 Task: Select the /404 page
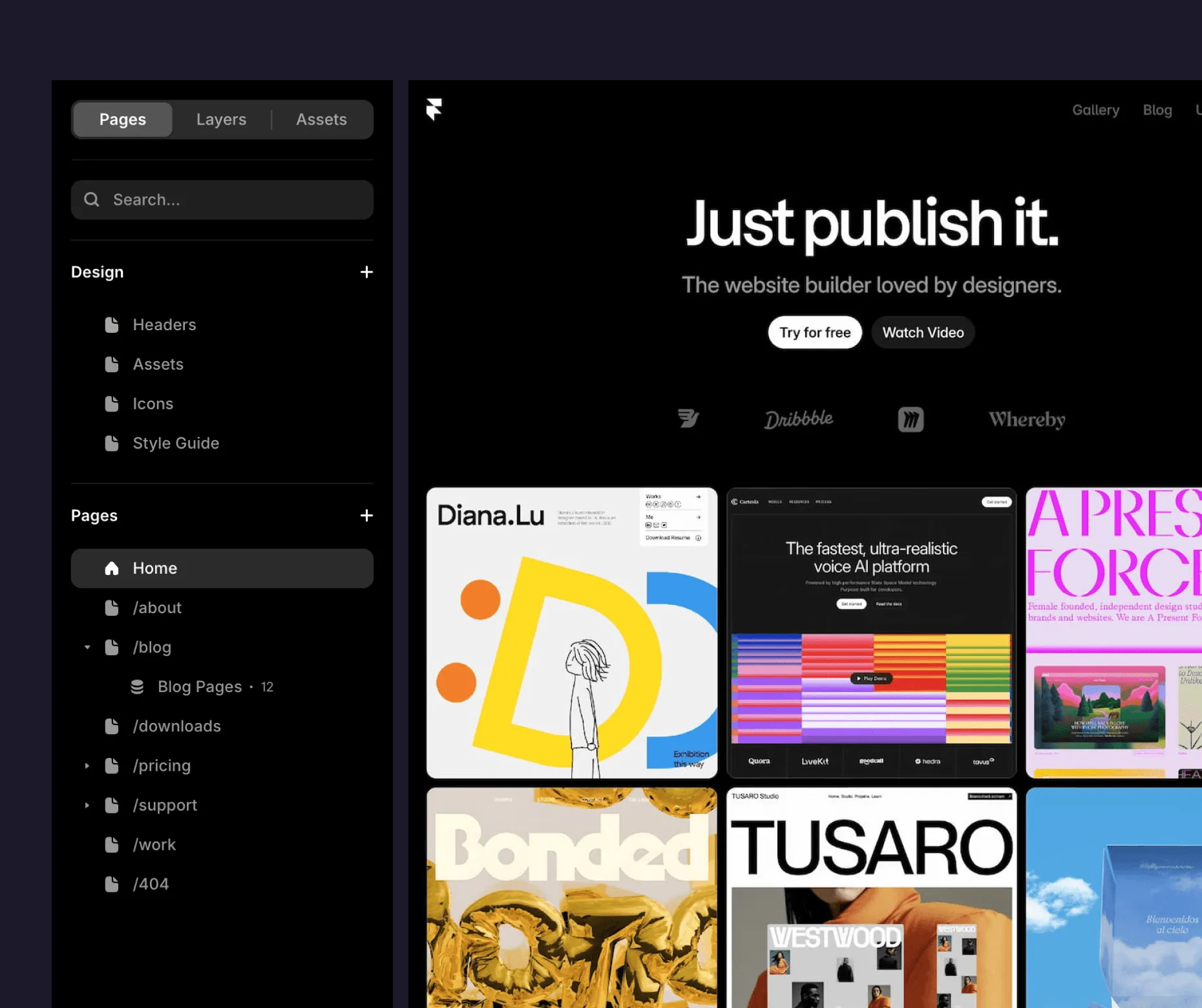222,884
